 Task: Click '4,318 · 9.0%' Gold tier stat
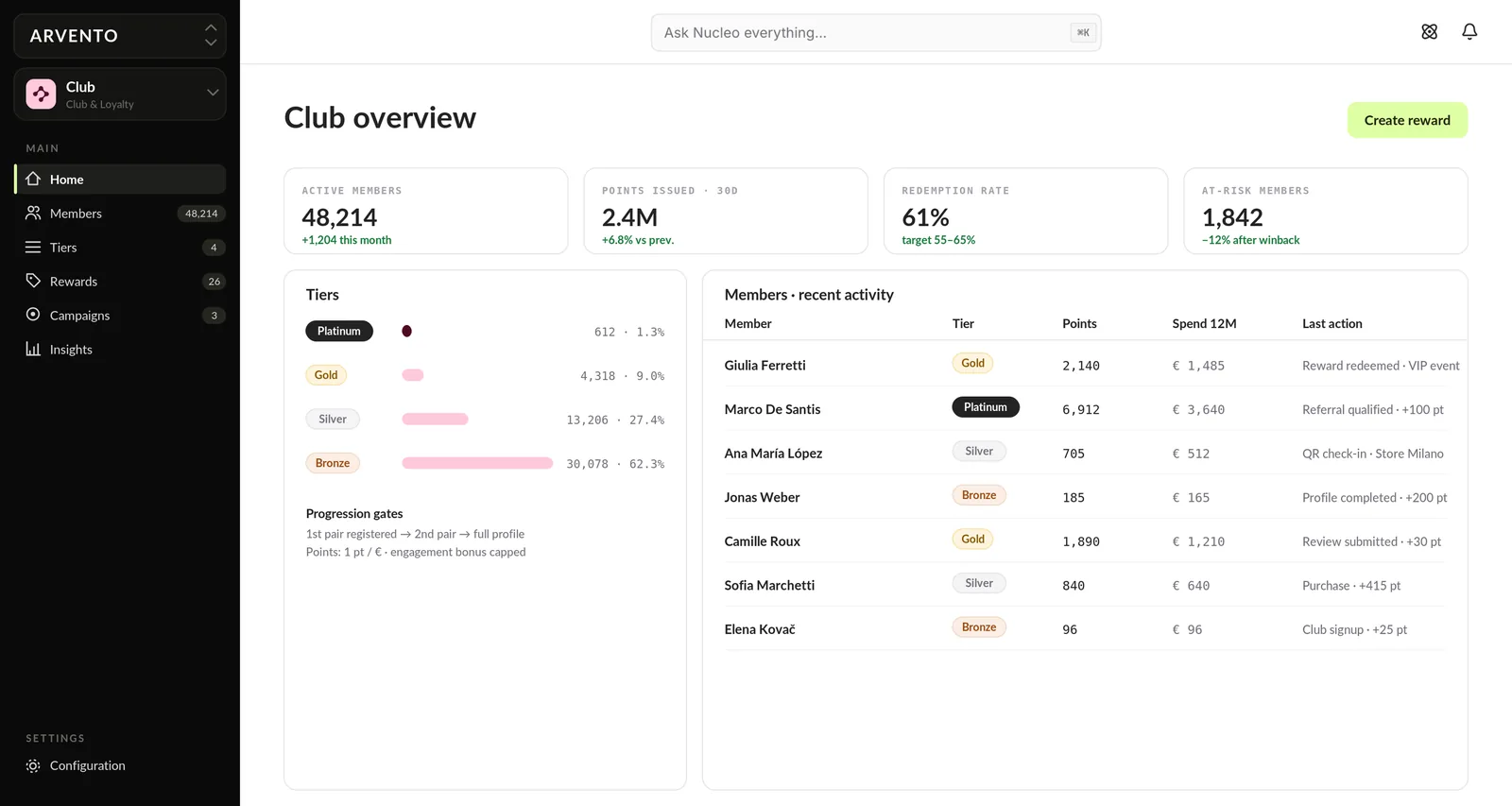(622, 376)
